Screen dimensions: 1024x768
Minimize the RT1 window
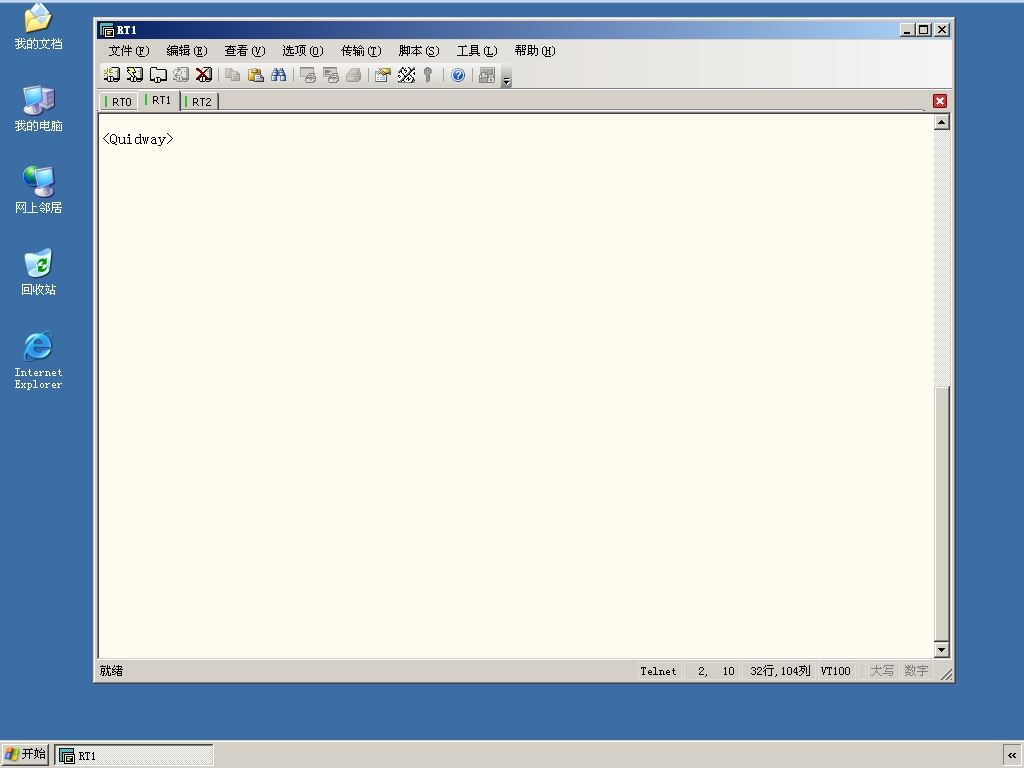coord(906,29)
